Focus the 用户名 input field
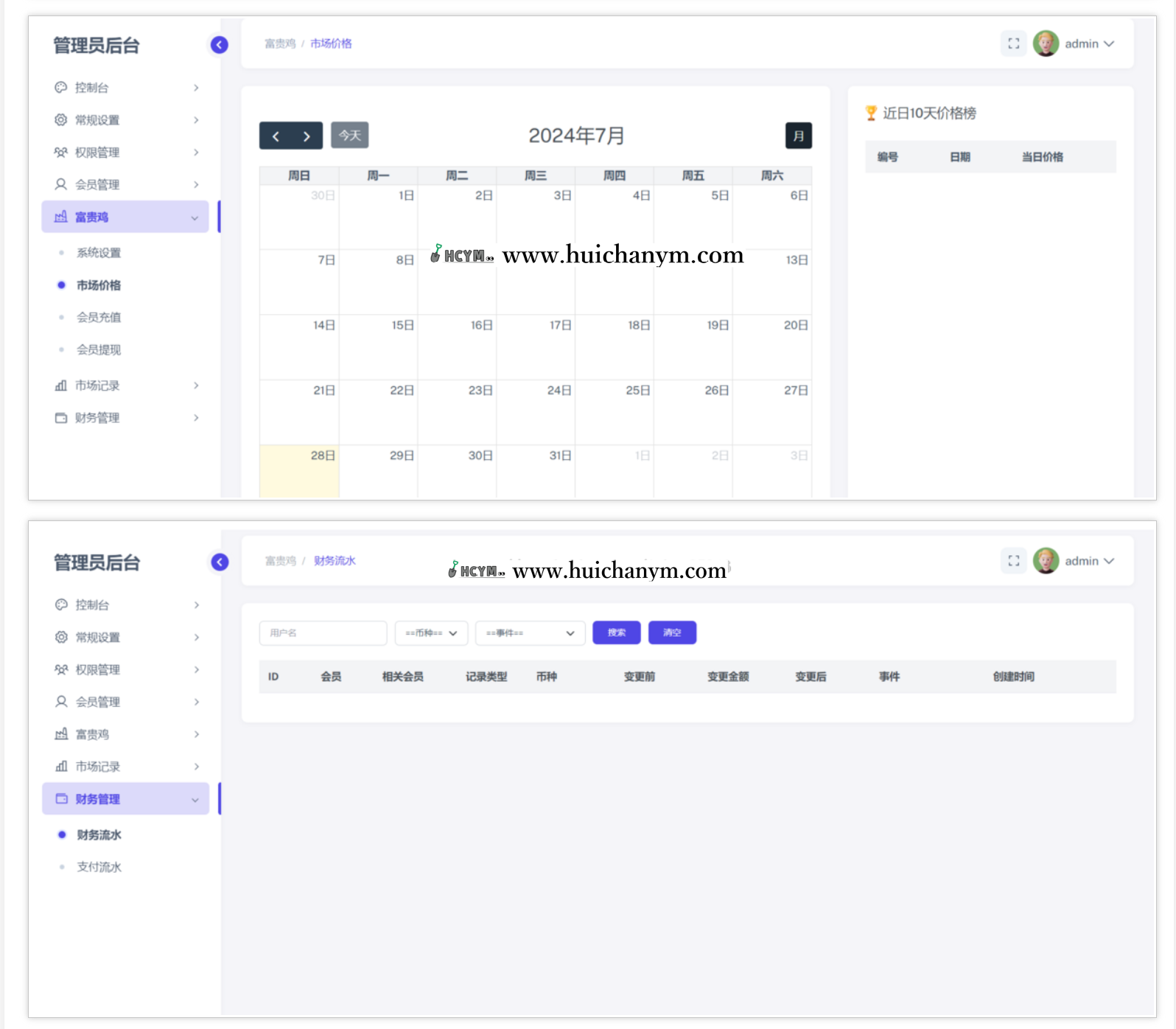Screen dimensions: 1176x1029 323,633
